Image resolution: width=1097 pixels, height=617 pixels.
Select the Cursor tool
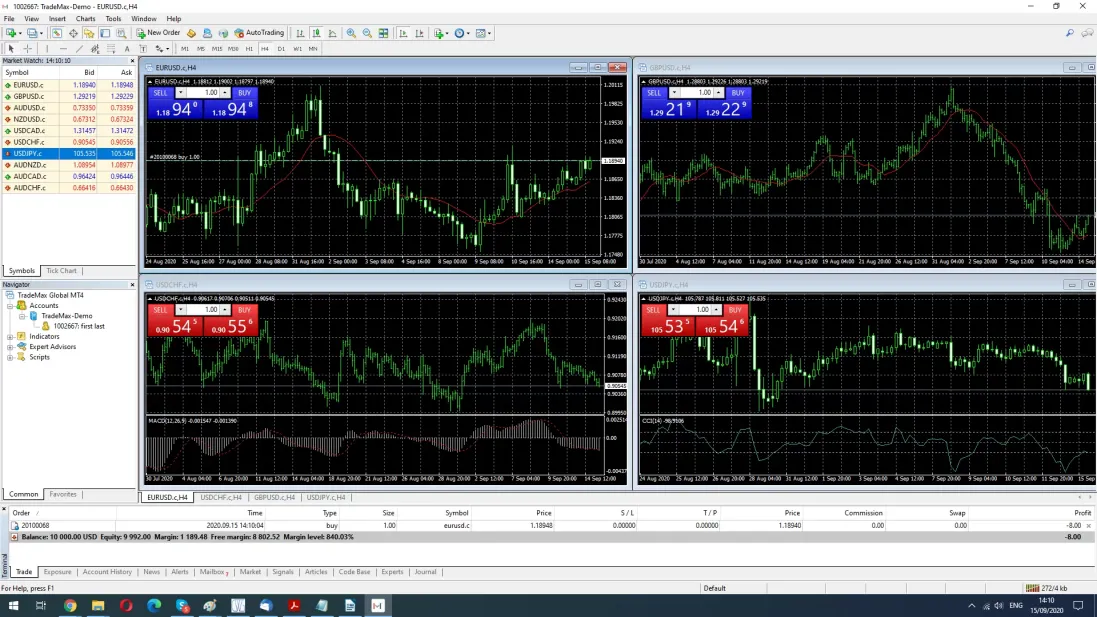pos(11,49)
